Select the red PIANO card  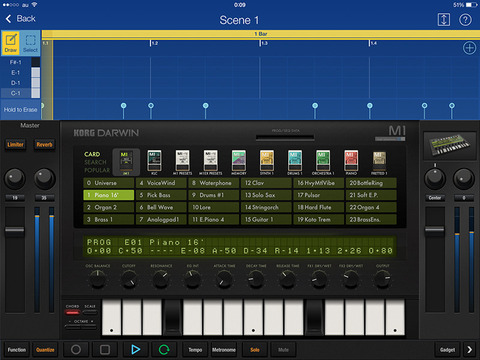pos(351,162)
